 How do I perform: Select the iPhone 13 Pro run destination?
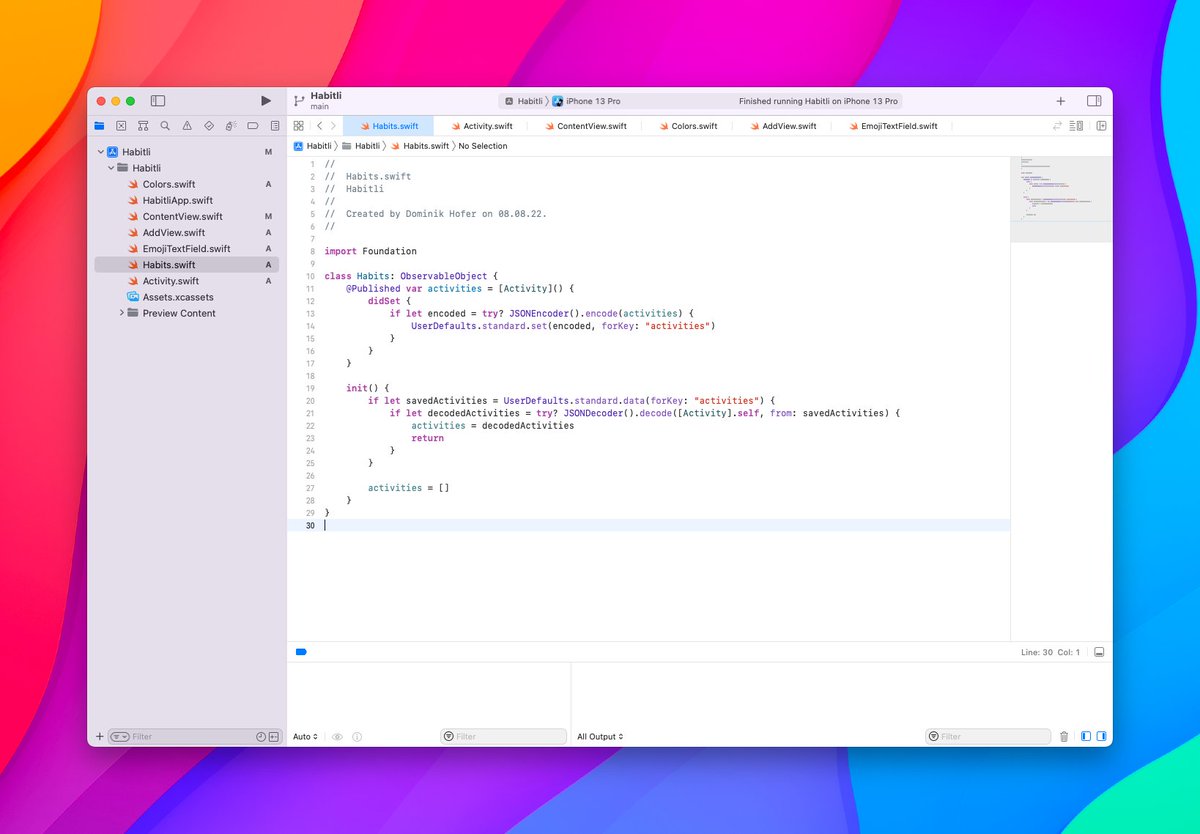pos(593,101)
